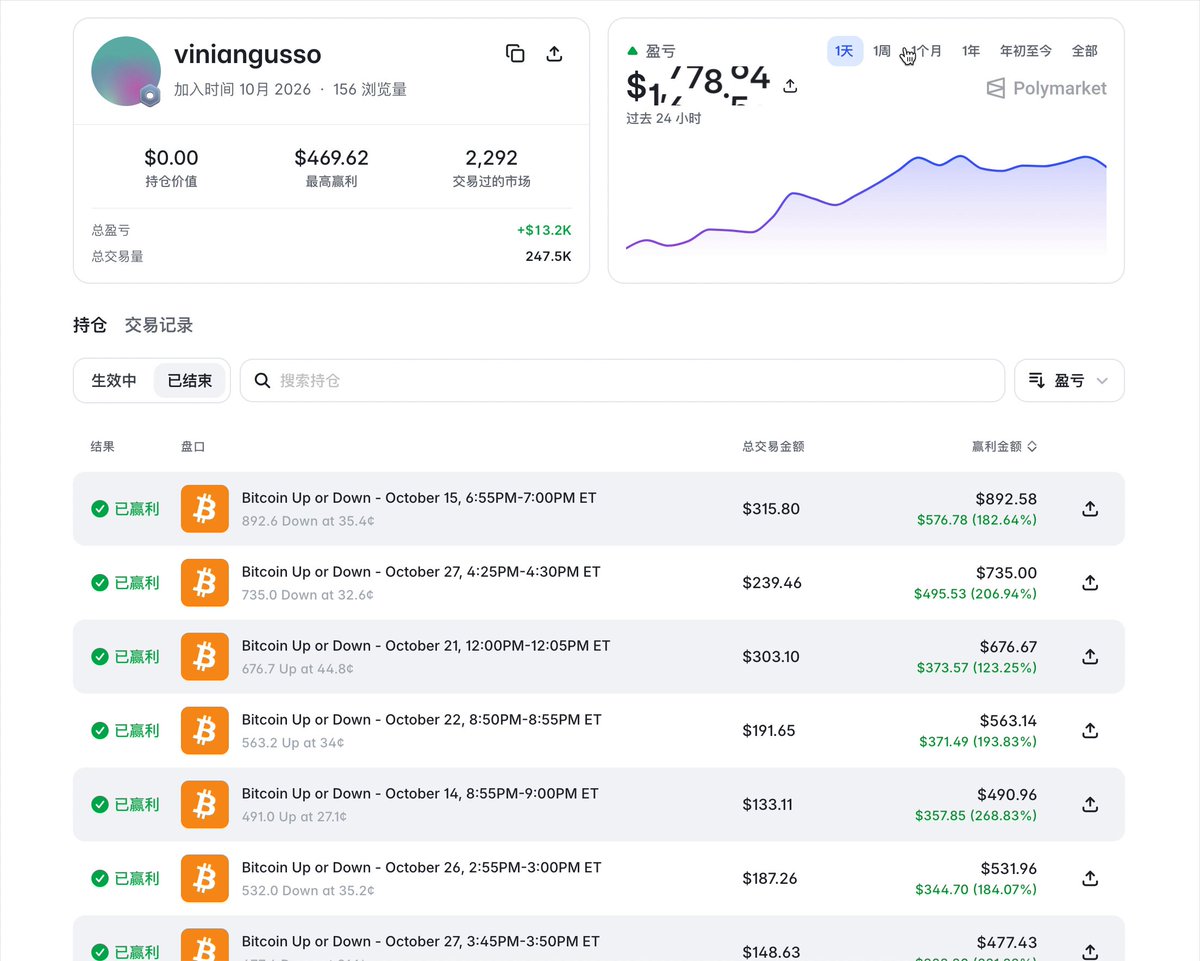This screenshot has height=961, width=1200.
Task: Click the $495.53 (206.94%) profit text
Action: click(975, 594)
